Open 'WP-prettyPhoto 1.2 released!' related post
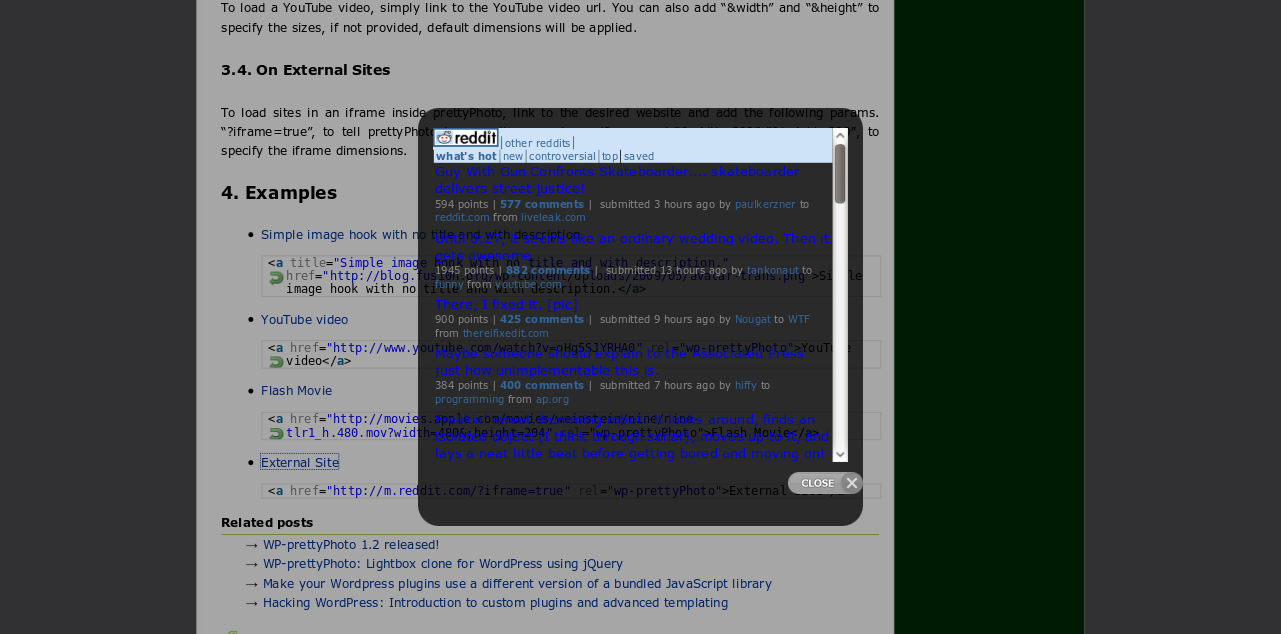Viewport: 1281px width, 634px height. 351,545
